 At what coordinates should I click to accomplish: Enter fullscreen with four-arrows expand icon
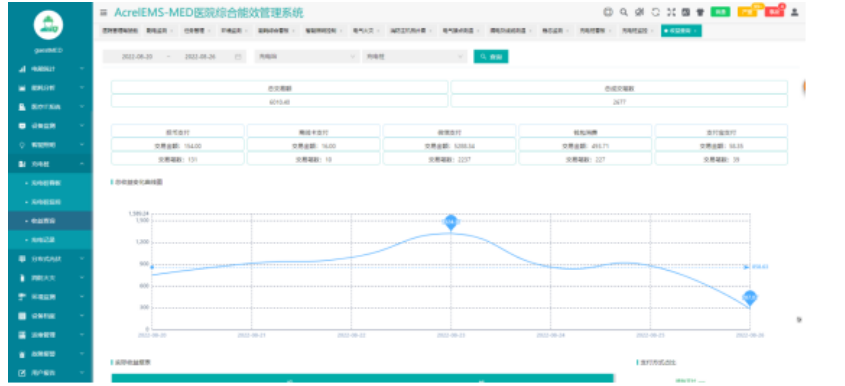point(671,12)
